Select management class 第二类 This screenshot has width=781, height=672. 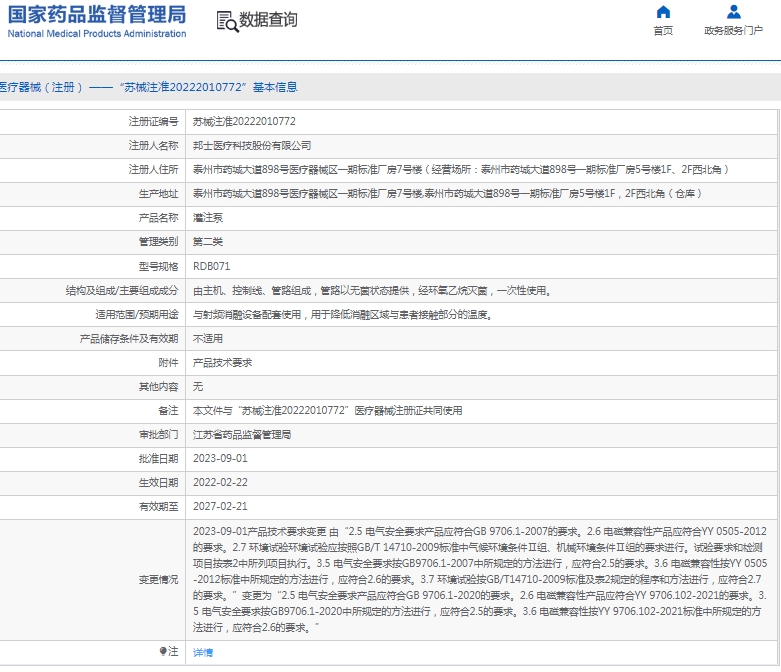(208, 242)
